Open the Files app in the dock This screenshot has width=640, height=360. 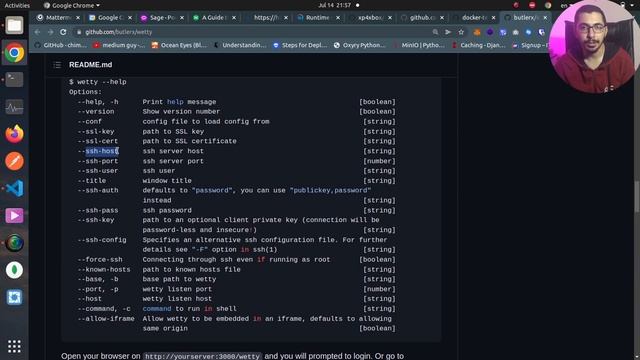click(14, 26)
